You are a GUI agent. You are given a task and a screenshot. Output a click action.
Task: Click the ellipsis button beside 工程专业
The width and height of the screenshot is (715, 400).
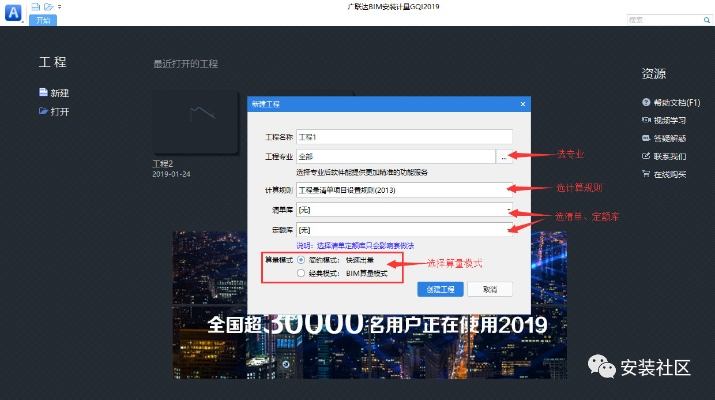point(504,157)
